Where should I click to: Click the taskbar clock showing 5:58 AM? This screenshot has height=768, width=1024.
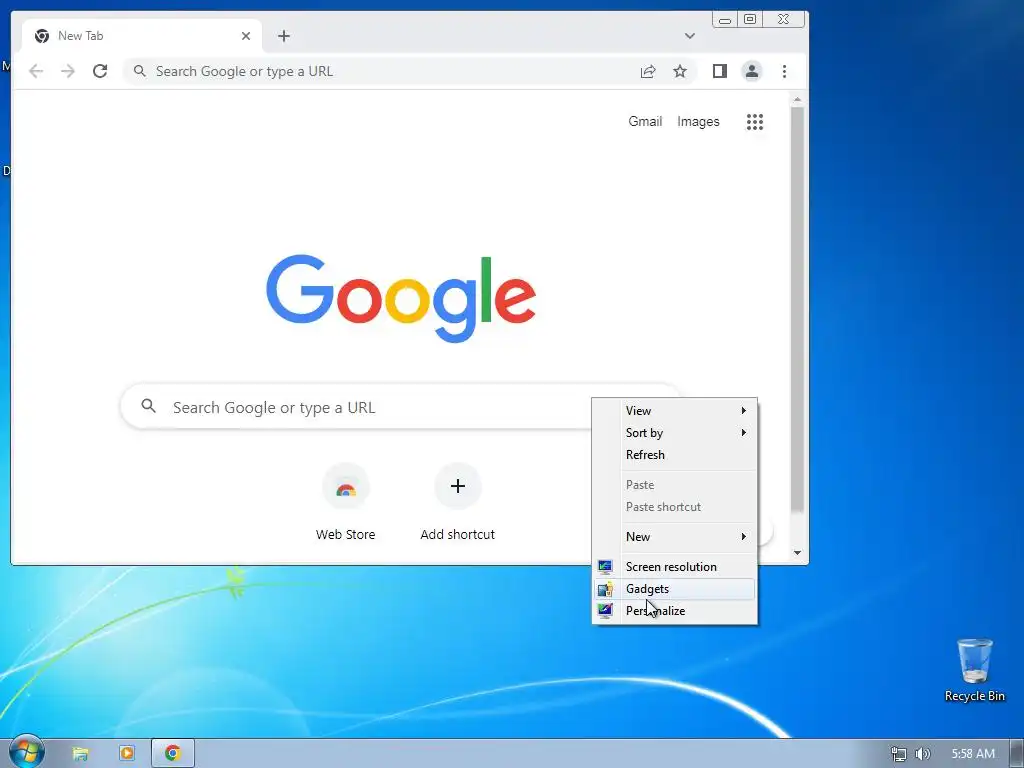(973, 754)
